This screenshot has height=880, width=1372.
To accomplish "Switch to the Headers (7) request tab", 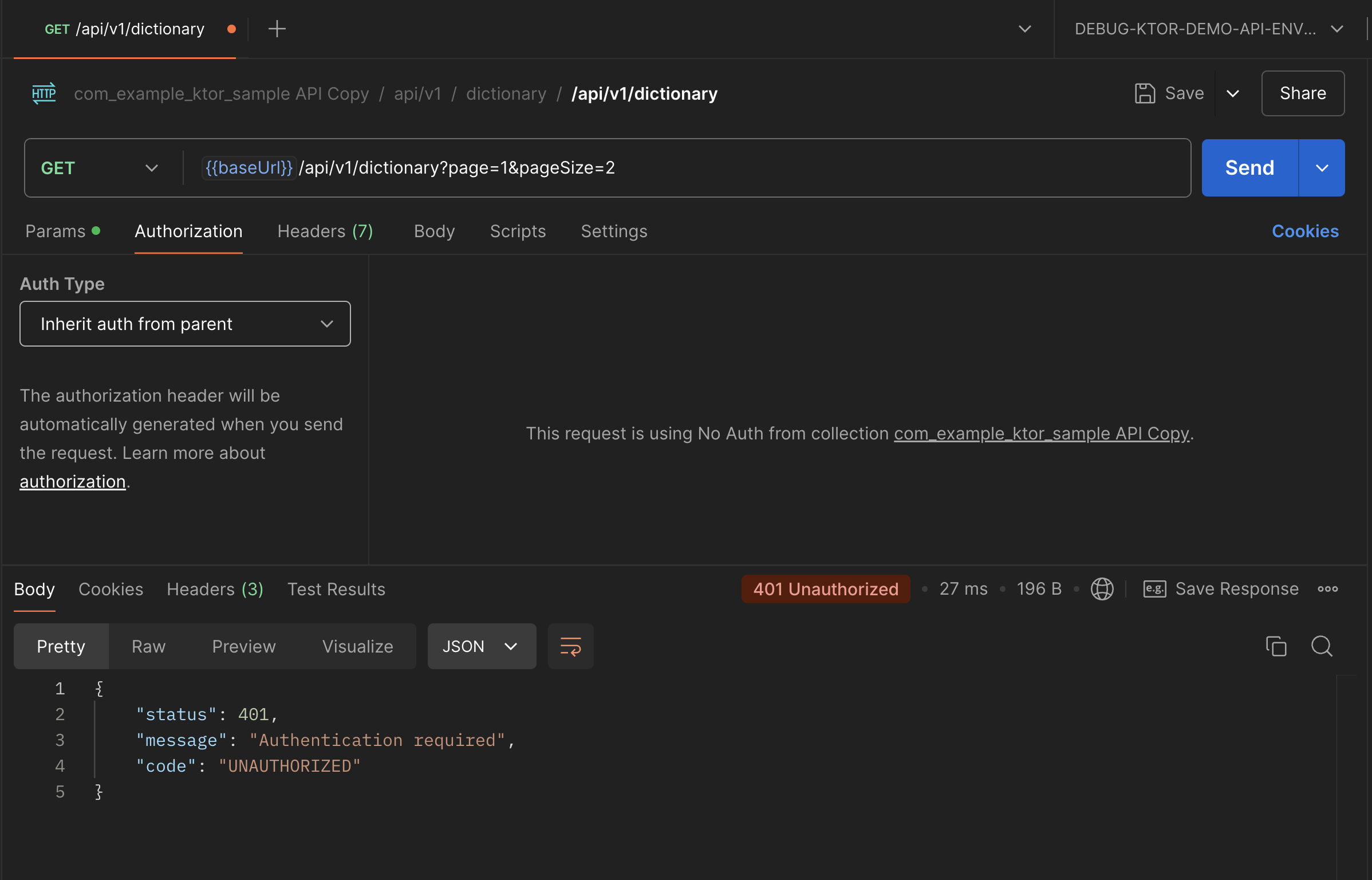I will (x=325, y=231).
